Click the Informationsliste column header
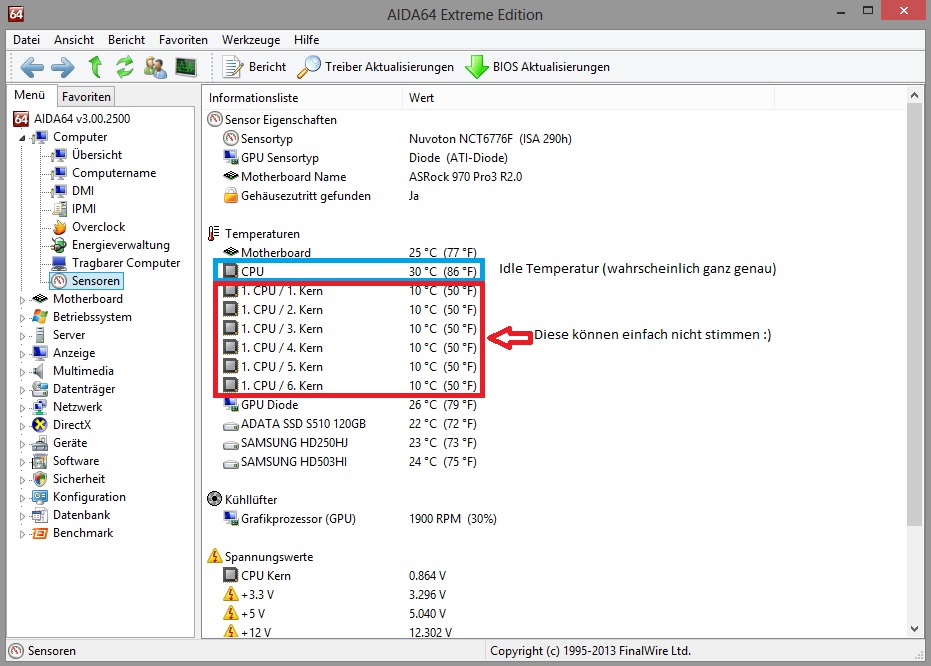The width and height of the screenshot is (931, 666). (303, 98)
